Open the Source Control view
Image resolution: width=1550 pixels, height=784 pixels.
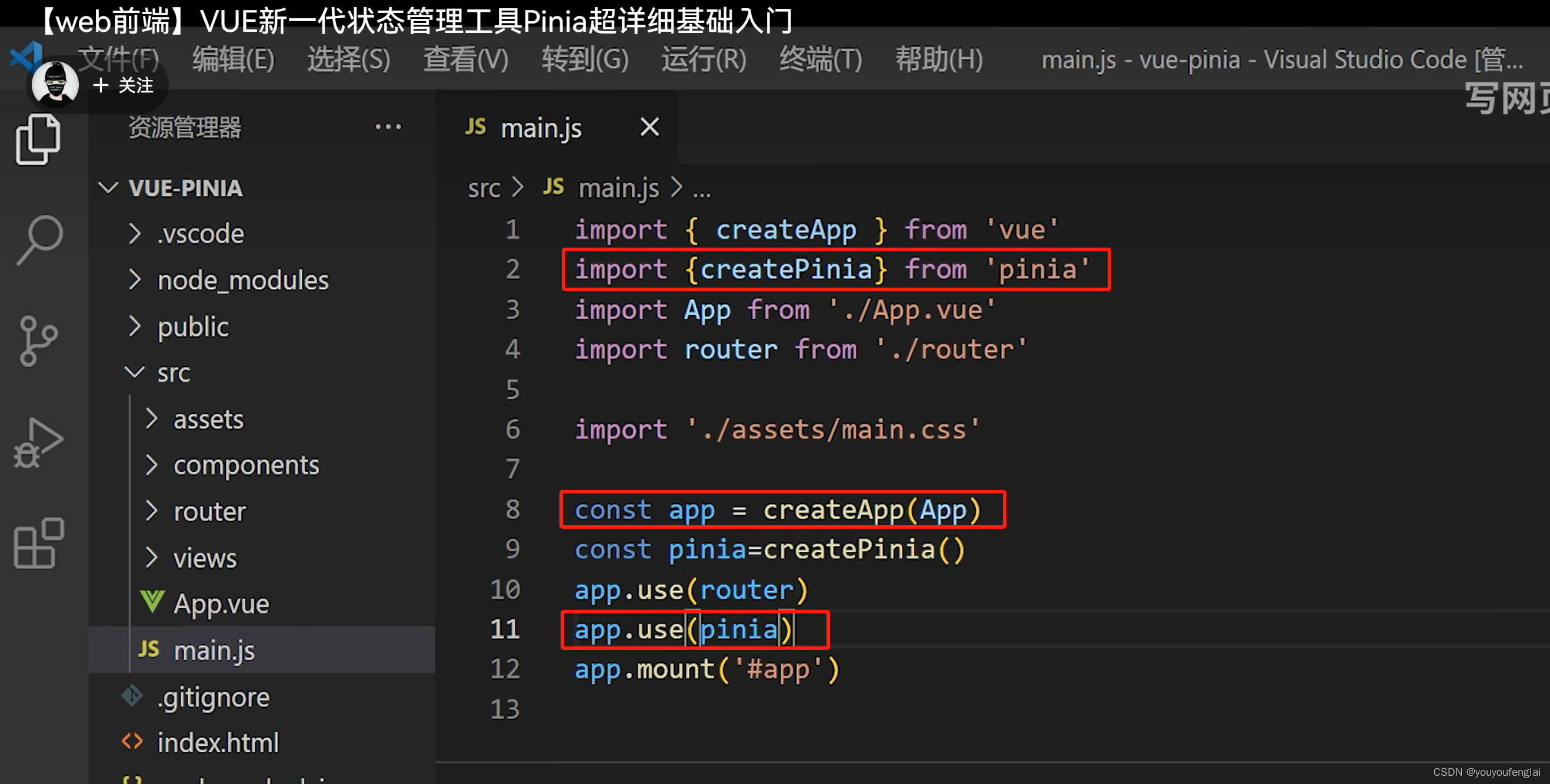pos(38,341)
